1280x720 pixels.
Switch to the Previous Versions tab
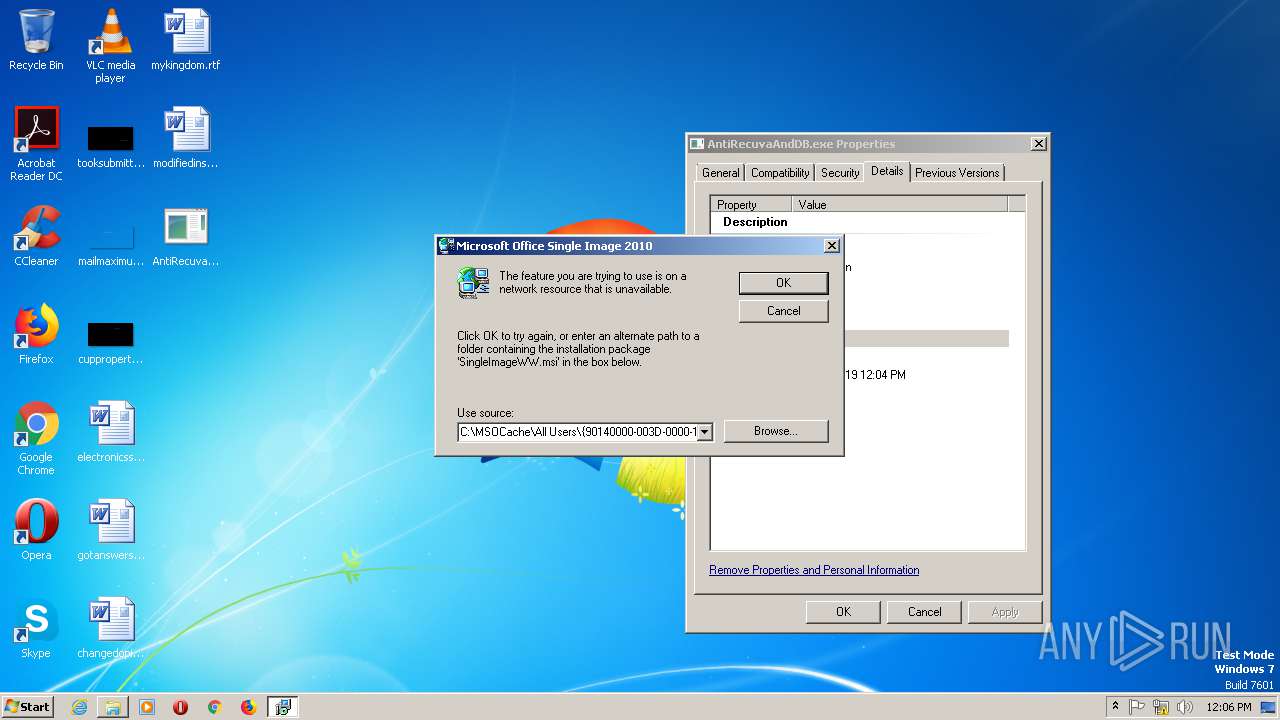click(x=957, y=173)
